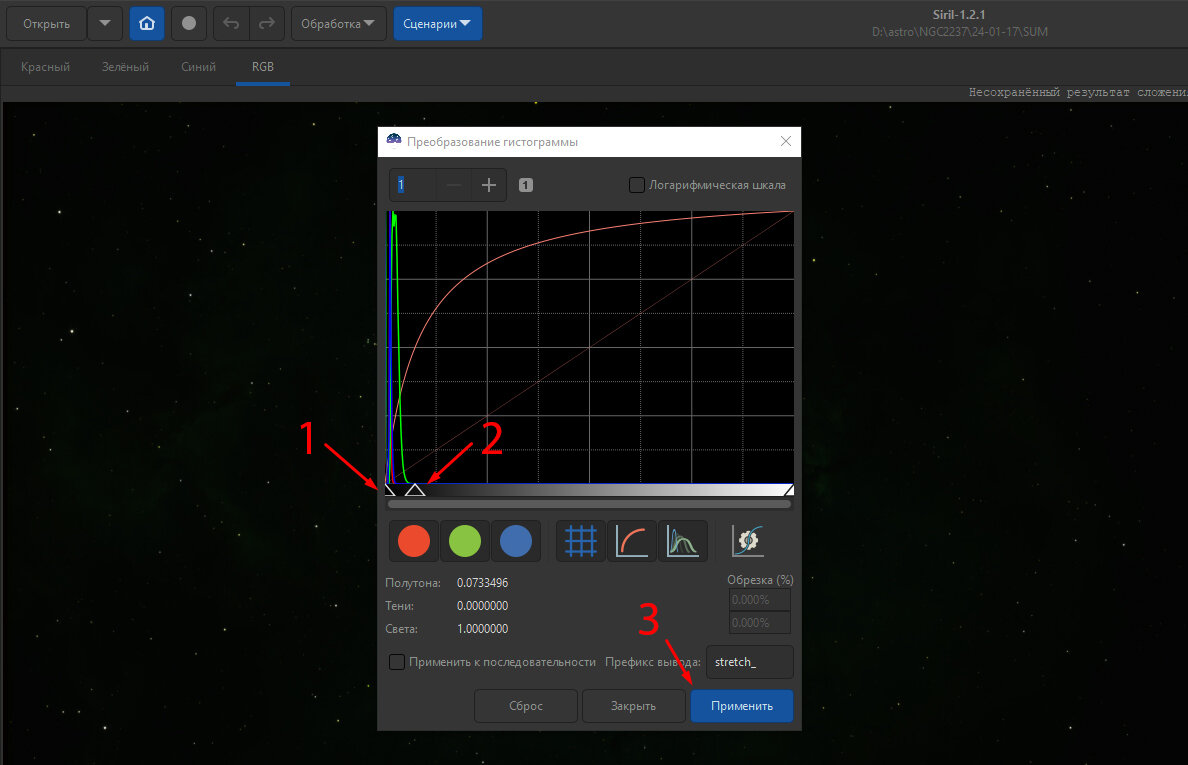Click the Применить button
Viewport: 1188px width, 765px height.
[x=742, y=706]
